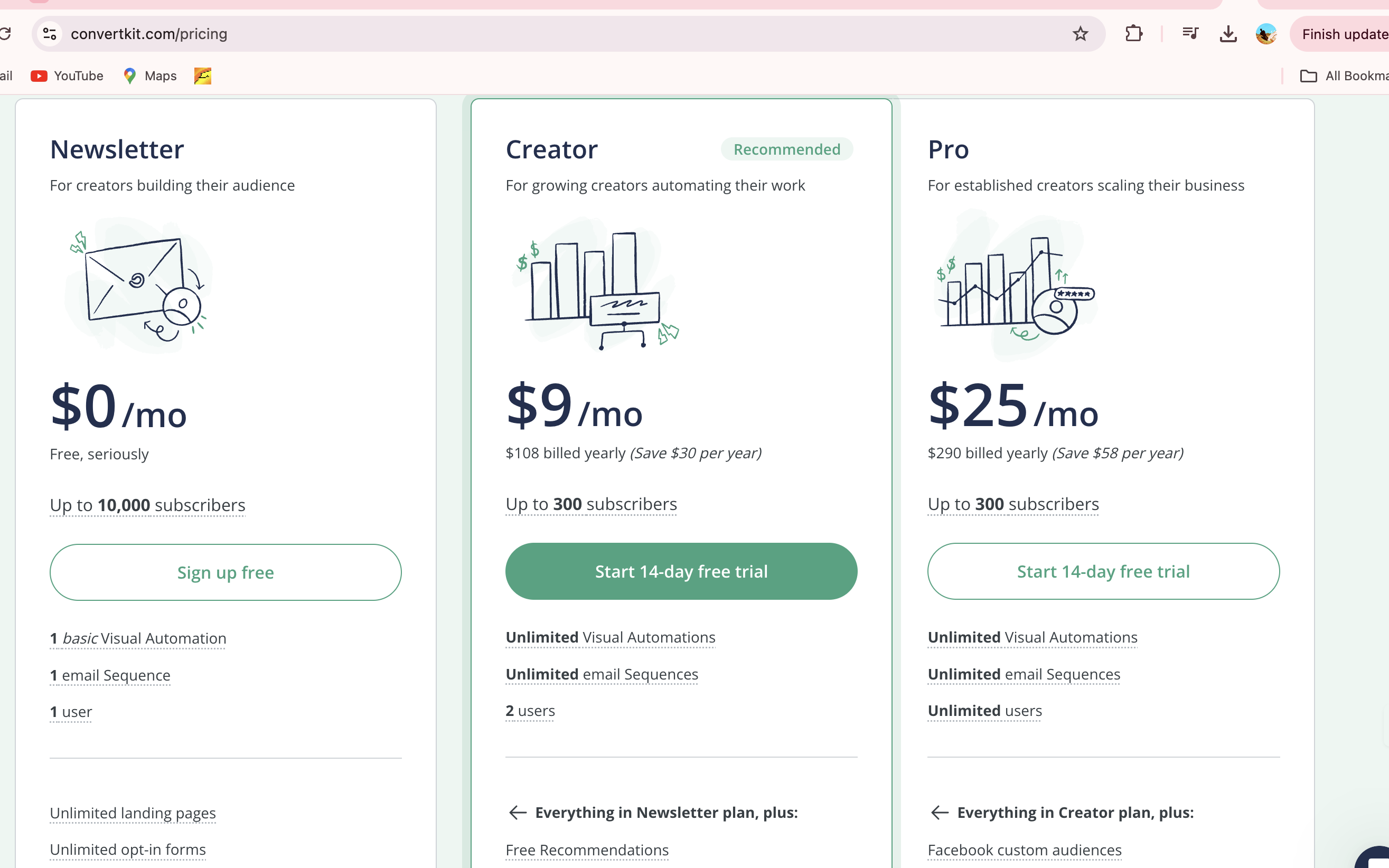Click 'Free Recommendations' feature

pyautogui.click(x=587, y=850)
